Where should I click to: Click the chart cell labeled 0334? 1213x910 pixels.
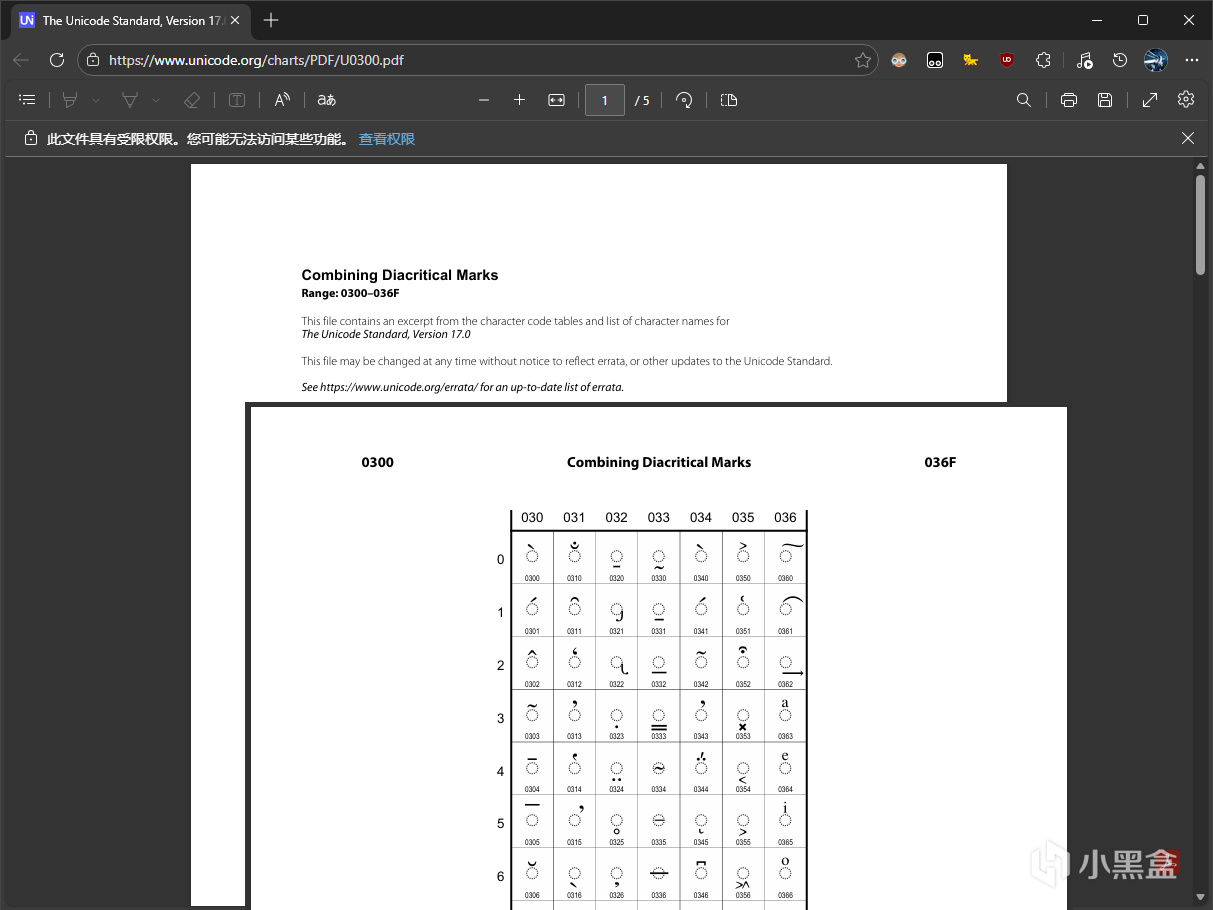coord(659,769)
